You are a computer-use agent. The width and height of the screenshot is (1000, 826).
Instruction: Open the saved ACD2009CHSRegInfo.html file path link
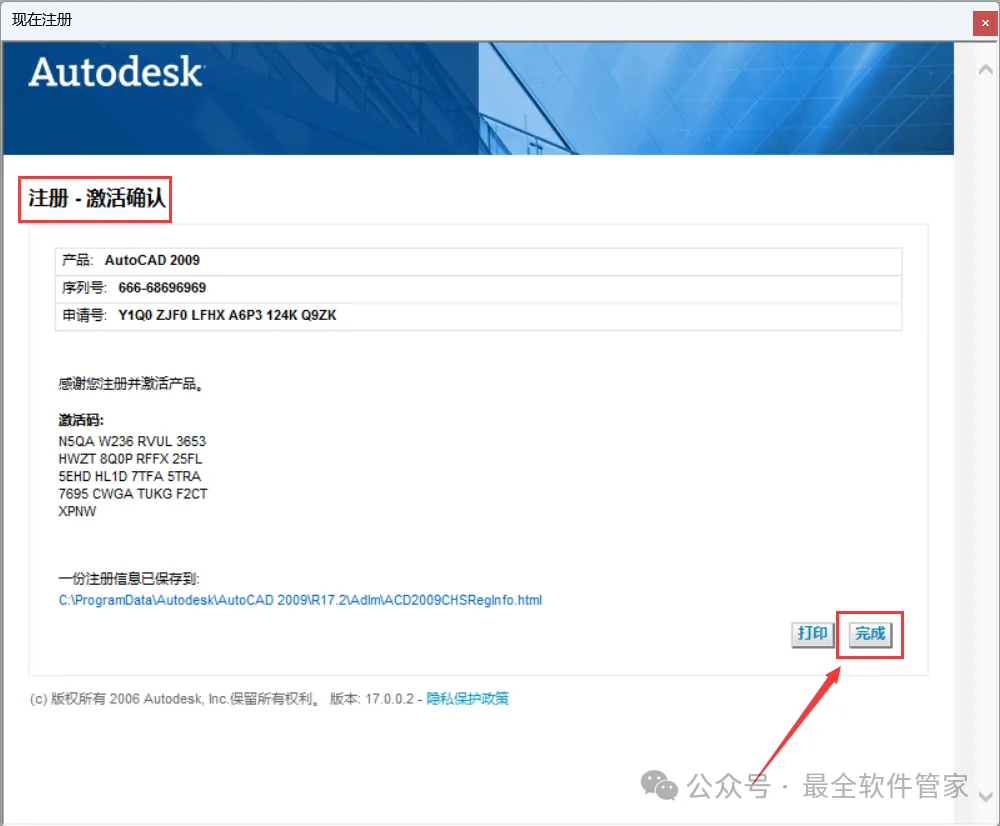pos(300,600)
